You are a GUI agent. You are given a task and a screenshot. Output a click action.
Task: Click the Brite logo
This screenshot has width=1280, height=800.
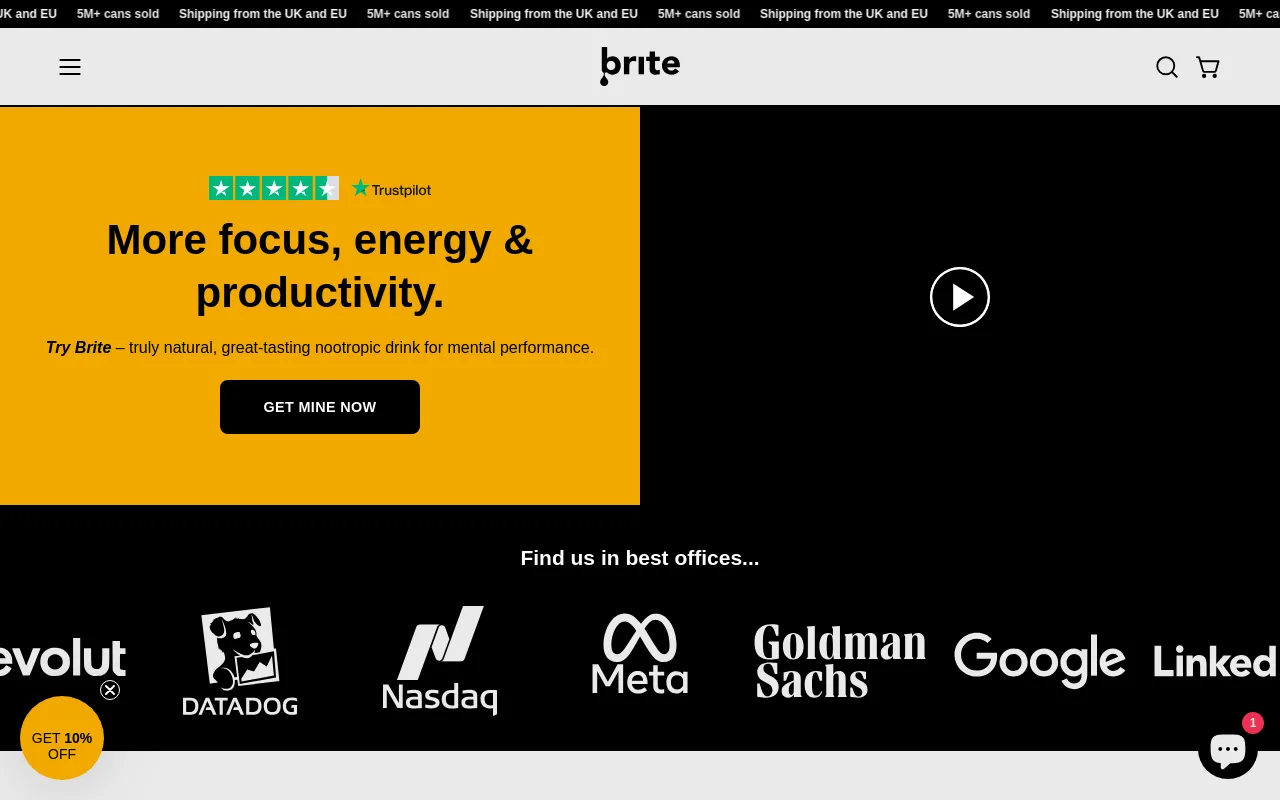640,66
